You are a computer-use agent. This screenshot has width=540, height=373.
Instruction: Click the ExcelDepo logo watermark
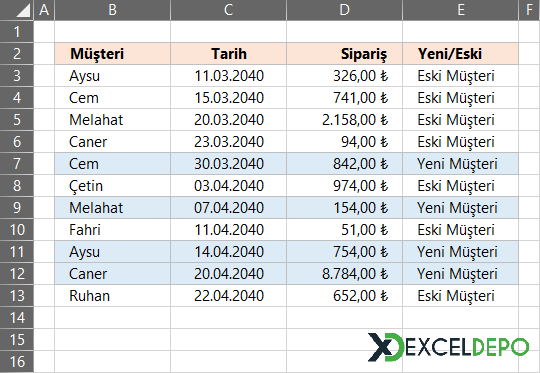(x=448, y=347)
